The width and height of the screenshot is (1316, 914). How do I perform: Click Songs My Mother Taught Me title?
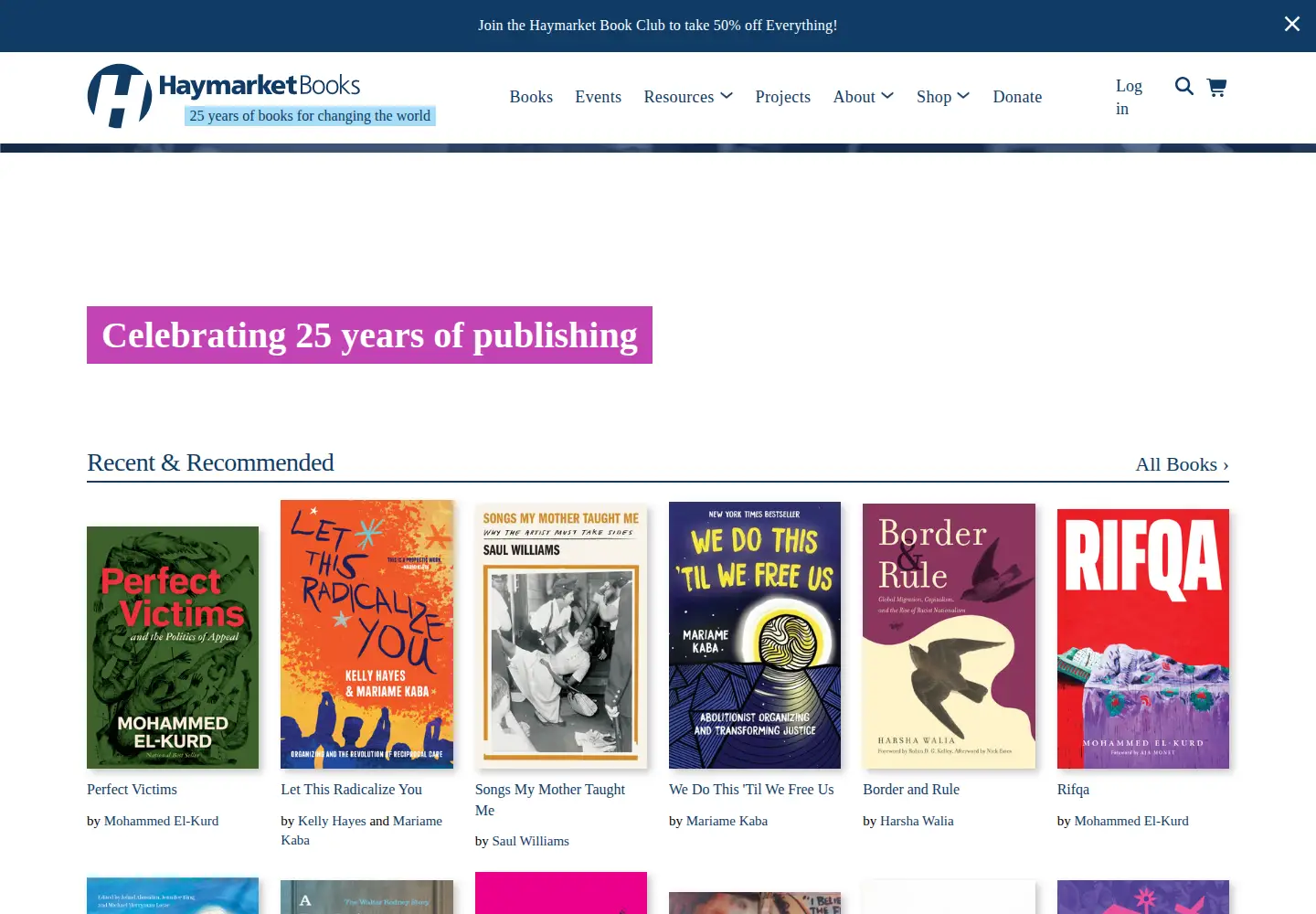coord(550,800)
